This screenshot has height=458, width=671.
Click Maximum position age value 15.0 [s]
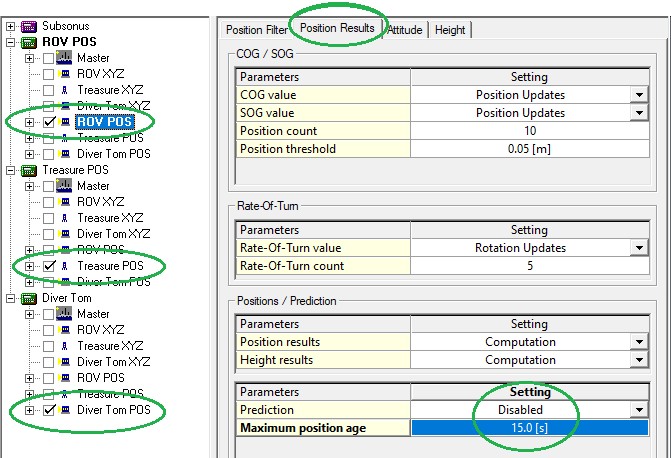point(530,428)
